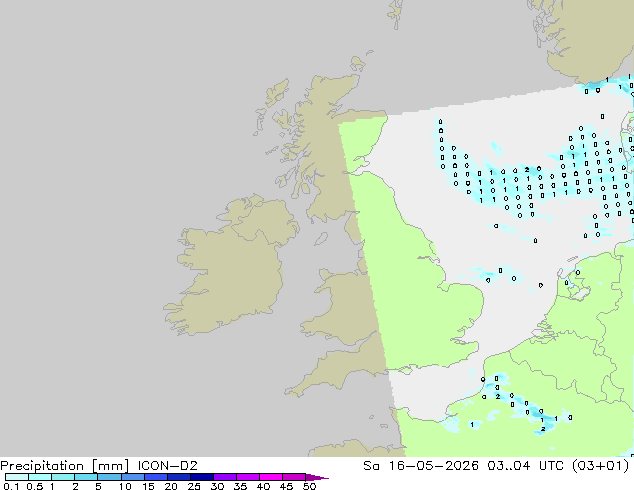The width and height of the screenshot is (634, 490).
Task: Click the 'Sa 16-05-2026' date text
Action: coord(421,466)
